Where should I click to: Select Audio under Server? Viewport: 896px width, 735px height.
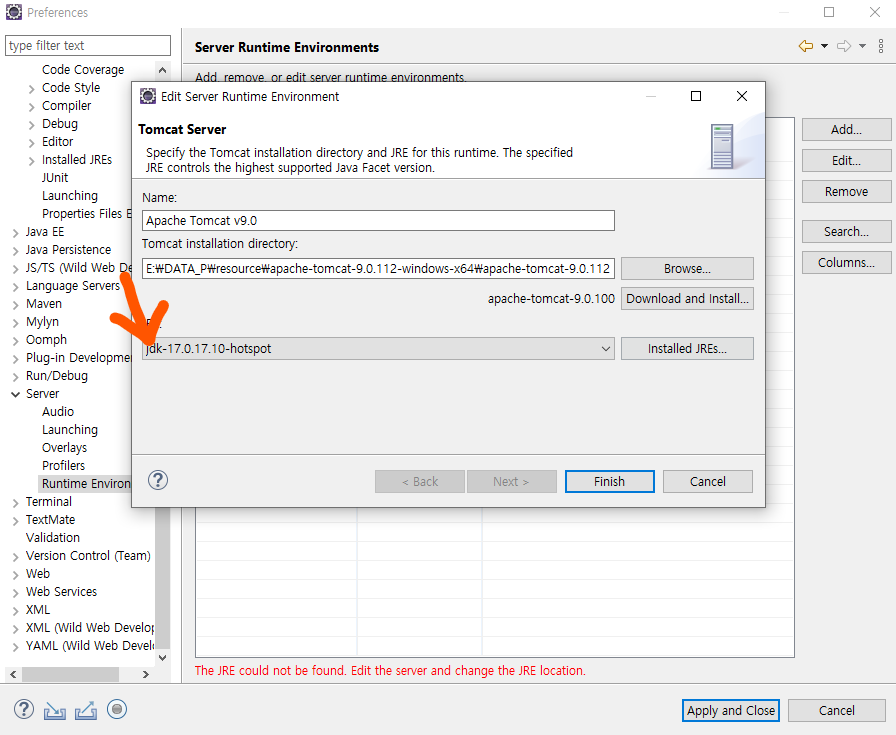pos(58,412)
